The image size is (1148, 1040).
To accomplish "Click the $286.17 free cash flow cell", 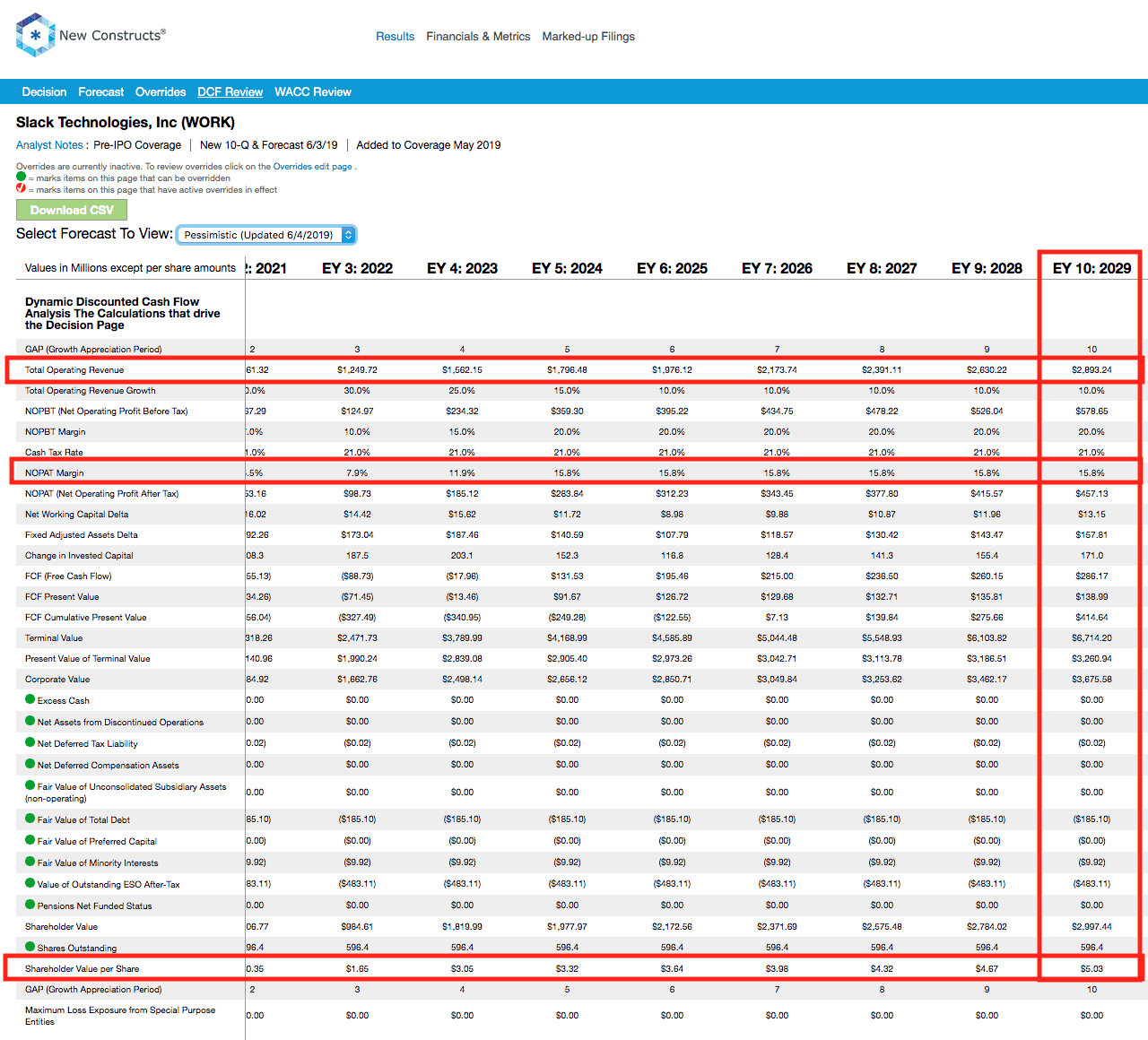I will click(x=1091, y=576).
